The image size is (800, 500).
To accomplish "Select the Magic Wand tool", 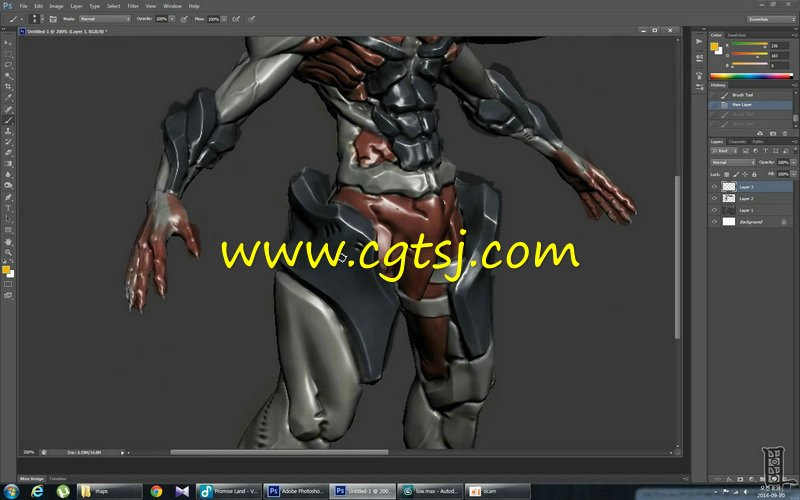I will pyautogui.click(x=8, y=76).
